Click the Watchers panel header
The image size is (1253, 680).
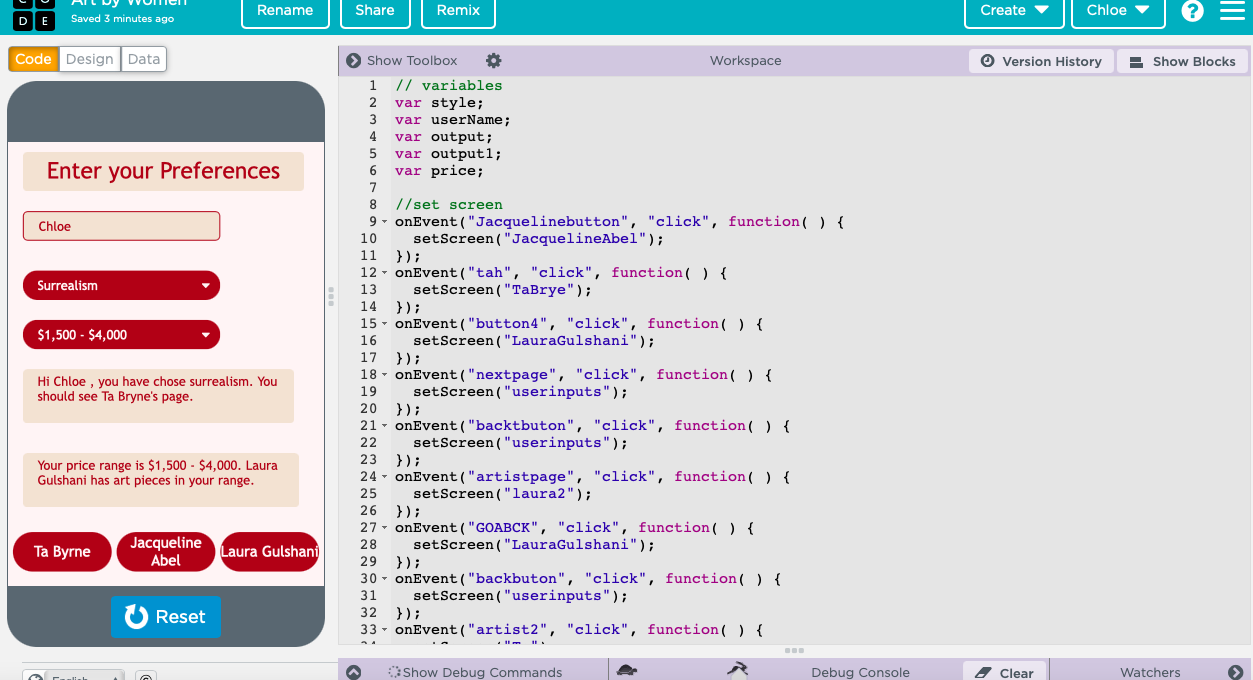coord(1150,672)
